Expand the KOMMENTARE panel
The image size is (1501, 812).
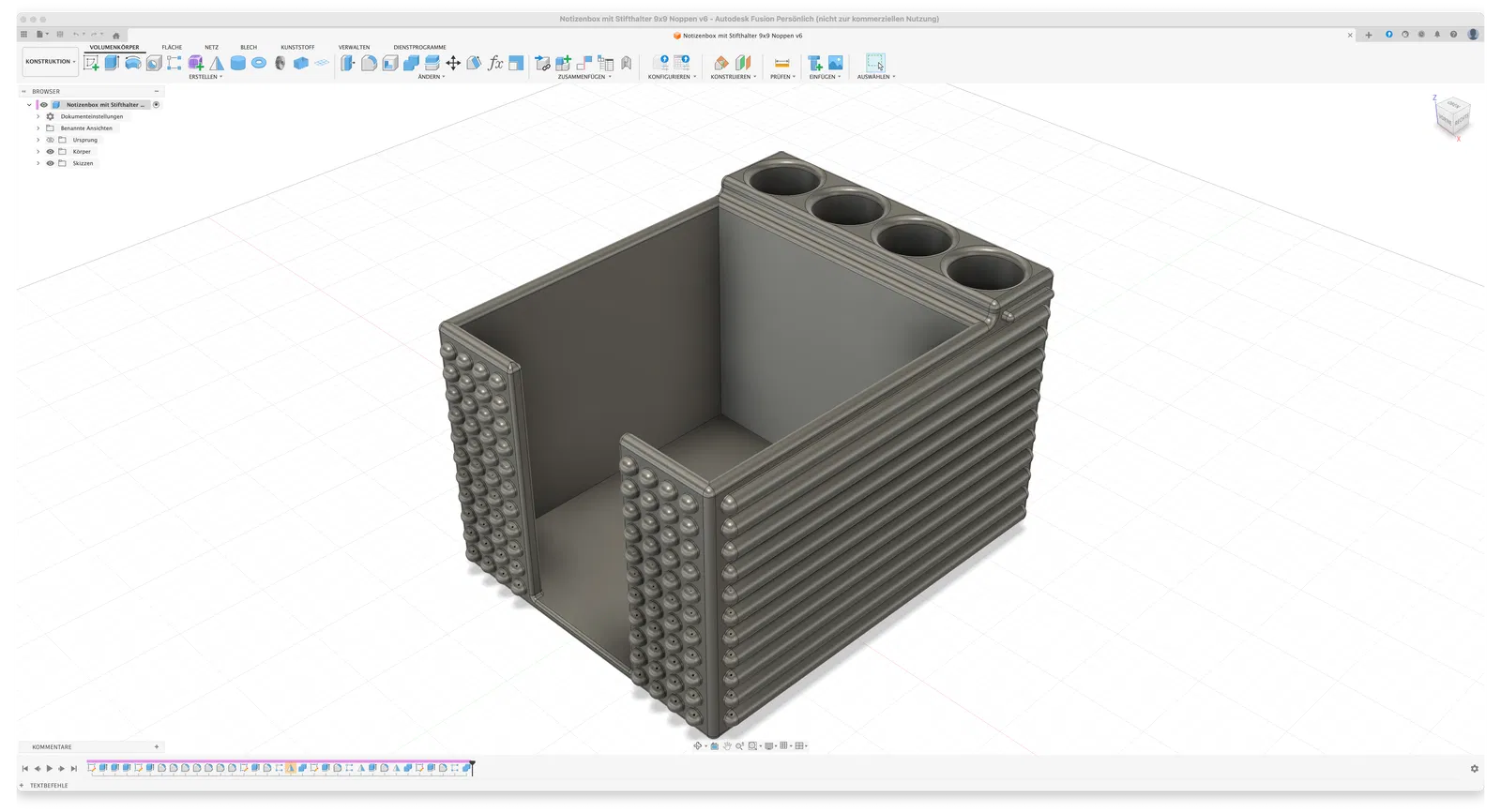click(157, 747)
